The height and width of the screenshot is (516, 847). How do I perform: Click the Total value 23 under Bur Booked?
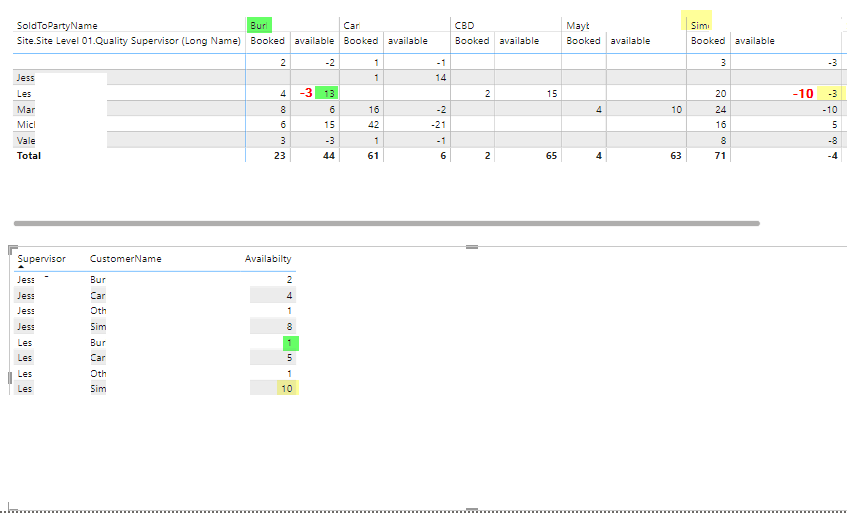[279, 156]
